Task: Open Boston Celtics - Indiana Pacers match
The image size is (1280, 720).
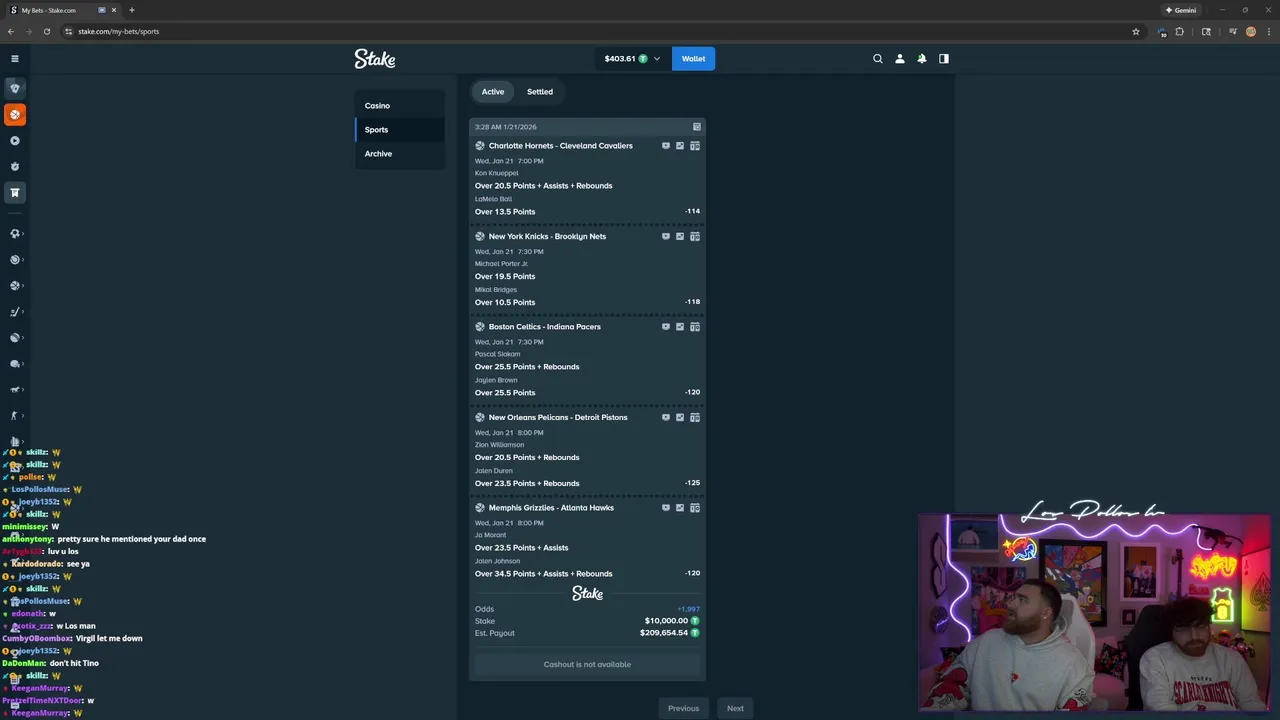Action: coord(544,327)
